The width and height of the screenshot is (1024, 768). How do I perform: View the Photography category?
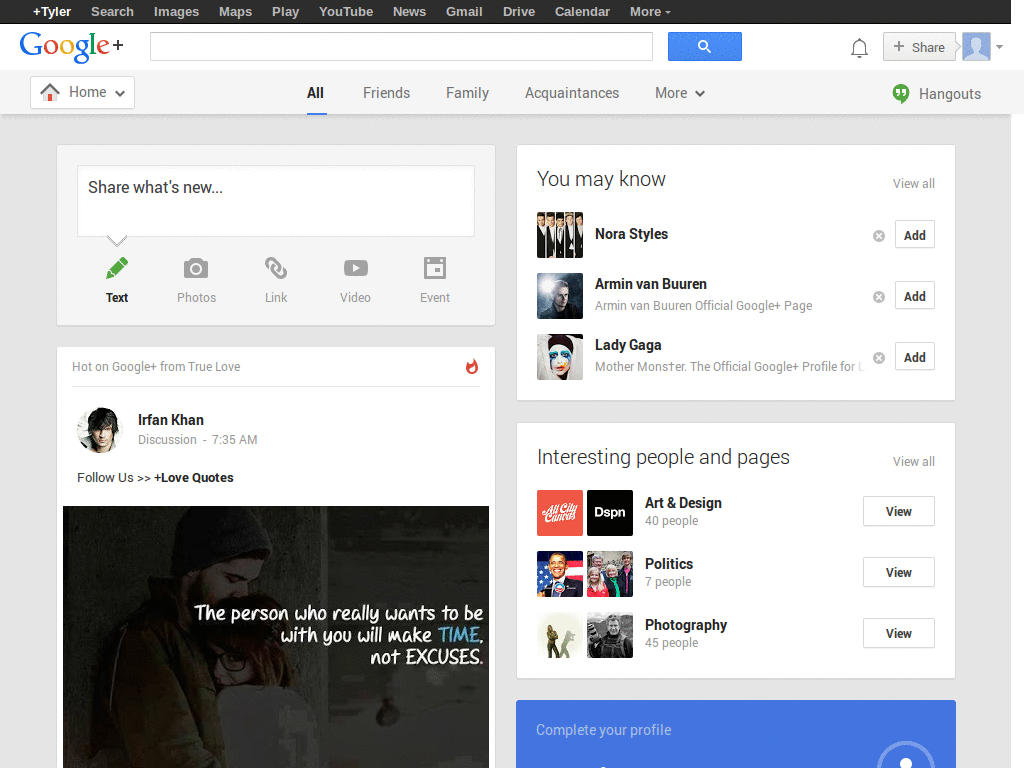click(x=899, y=633)
